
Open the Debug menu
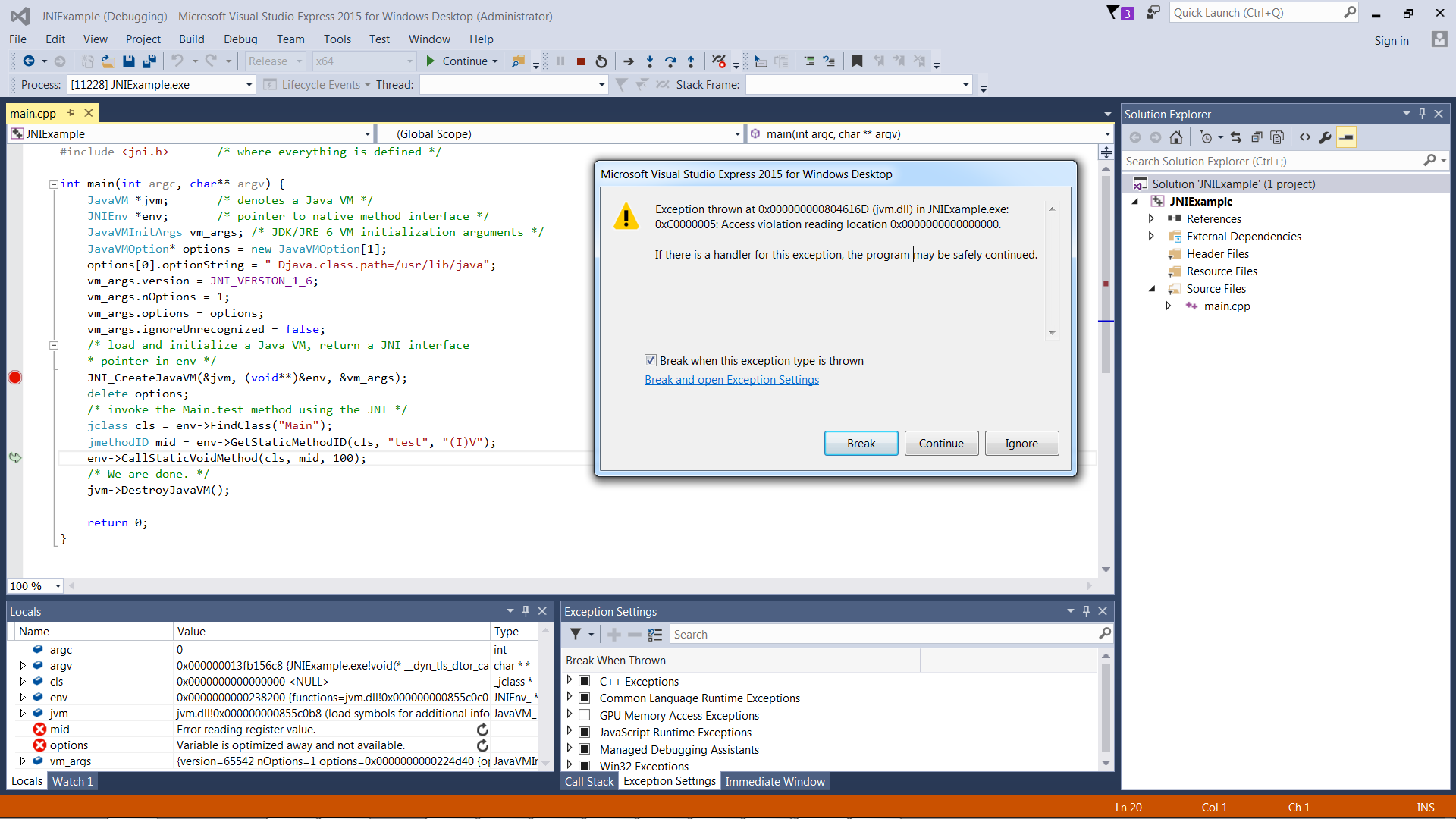coord(240,39)
